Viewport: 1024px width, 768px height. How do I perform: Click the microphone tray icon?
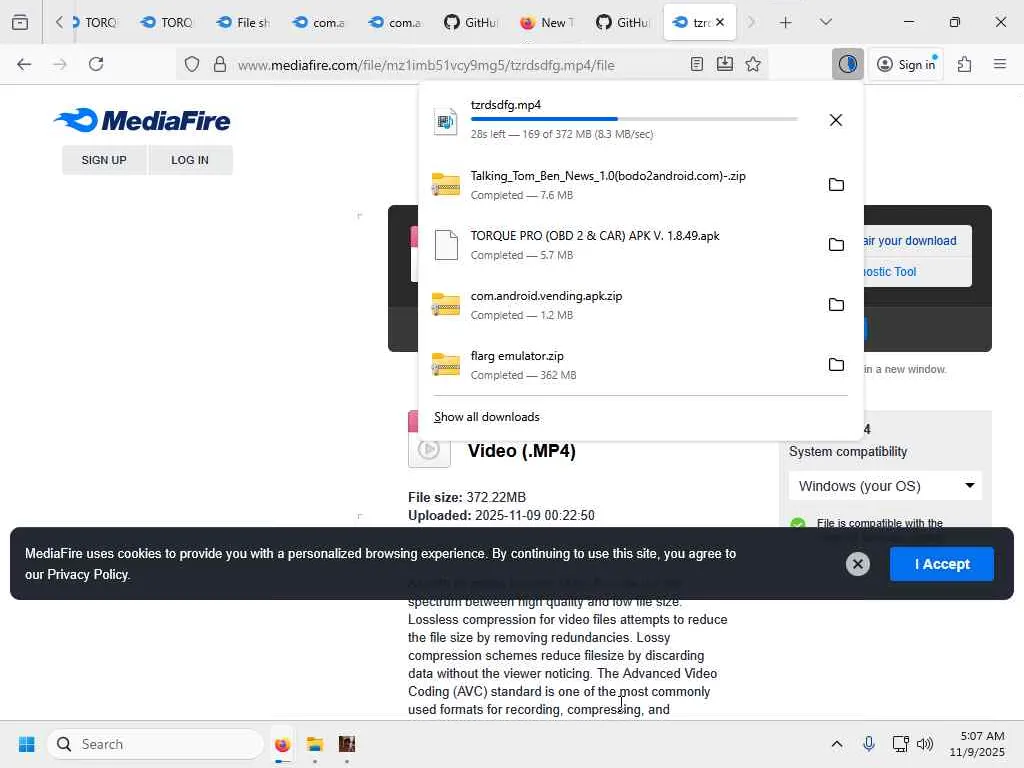(869, 744)
